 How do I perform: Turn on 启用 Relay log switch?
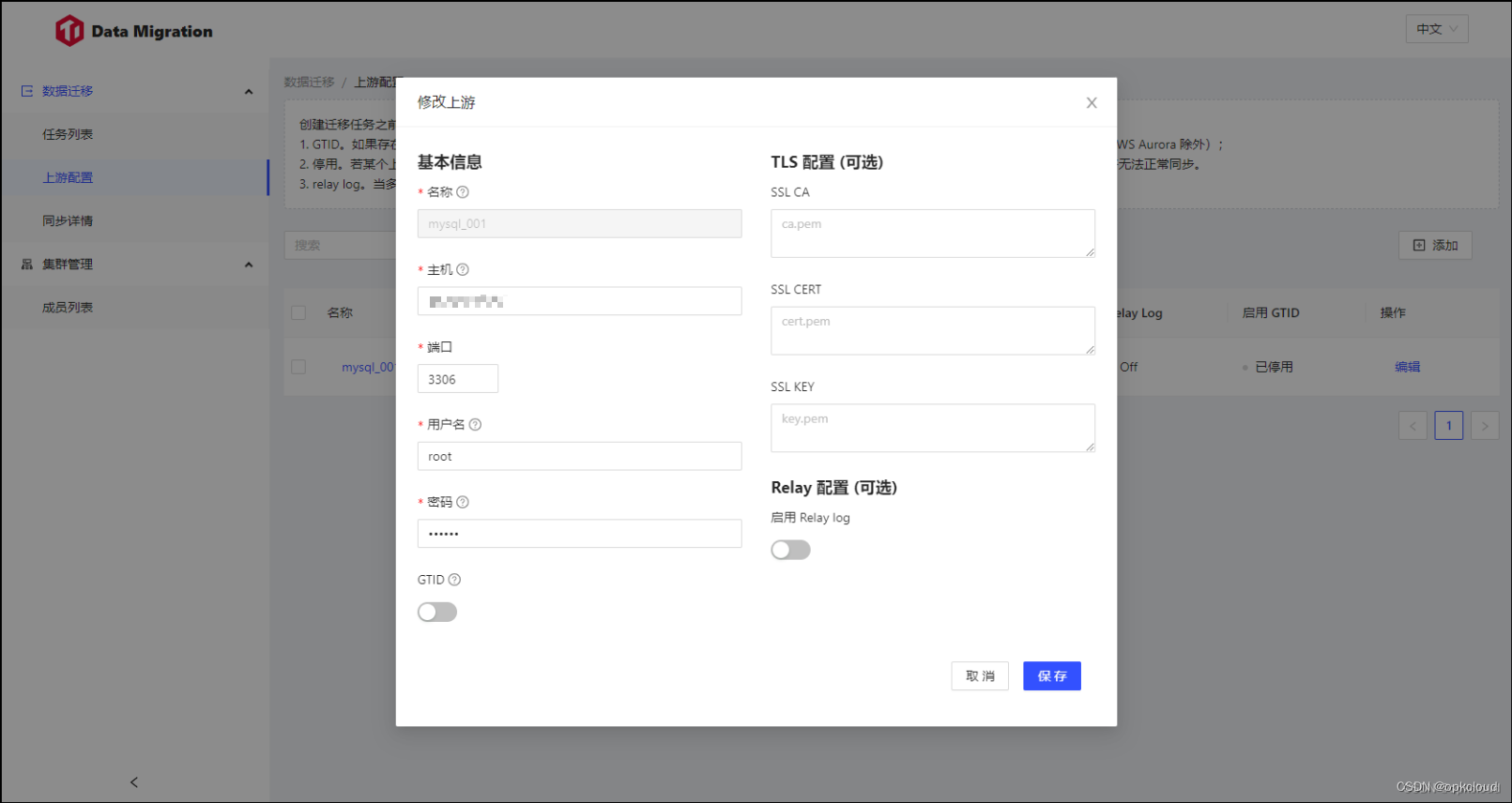[790, 550]
